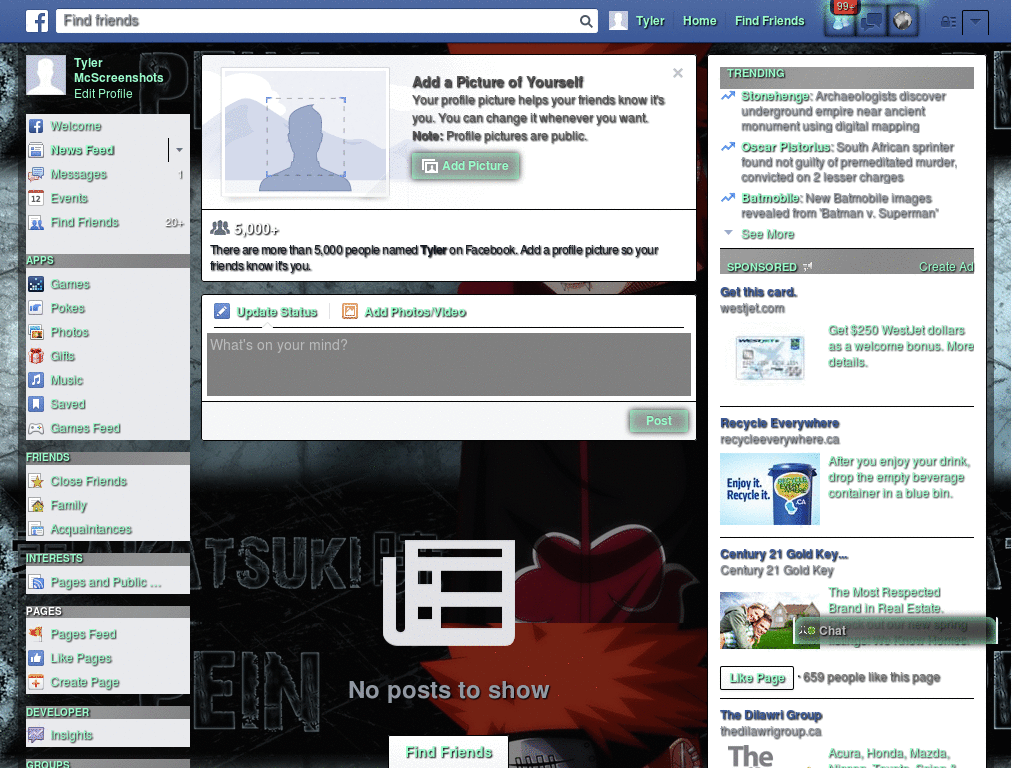Open the Batmobile trending topic
The width and height of the screenshot is (1024, 768).
[771, 199]
